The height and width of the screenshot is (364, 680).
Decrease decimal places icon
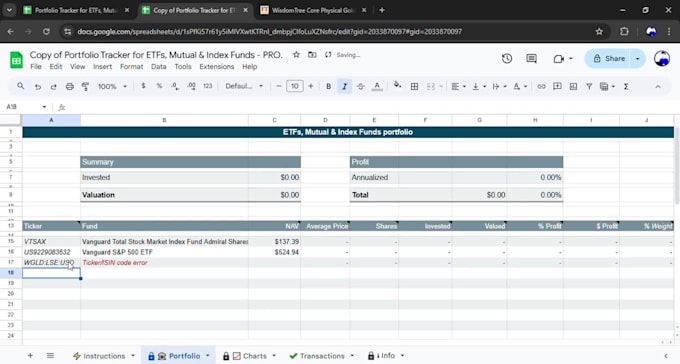coord(175,86)
